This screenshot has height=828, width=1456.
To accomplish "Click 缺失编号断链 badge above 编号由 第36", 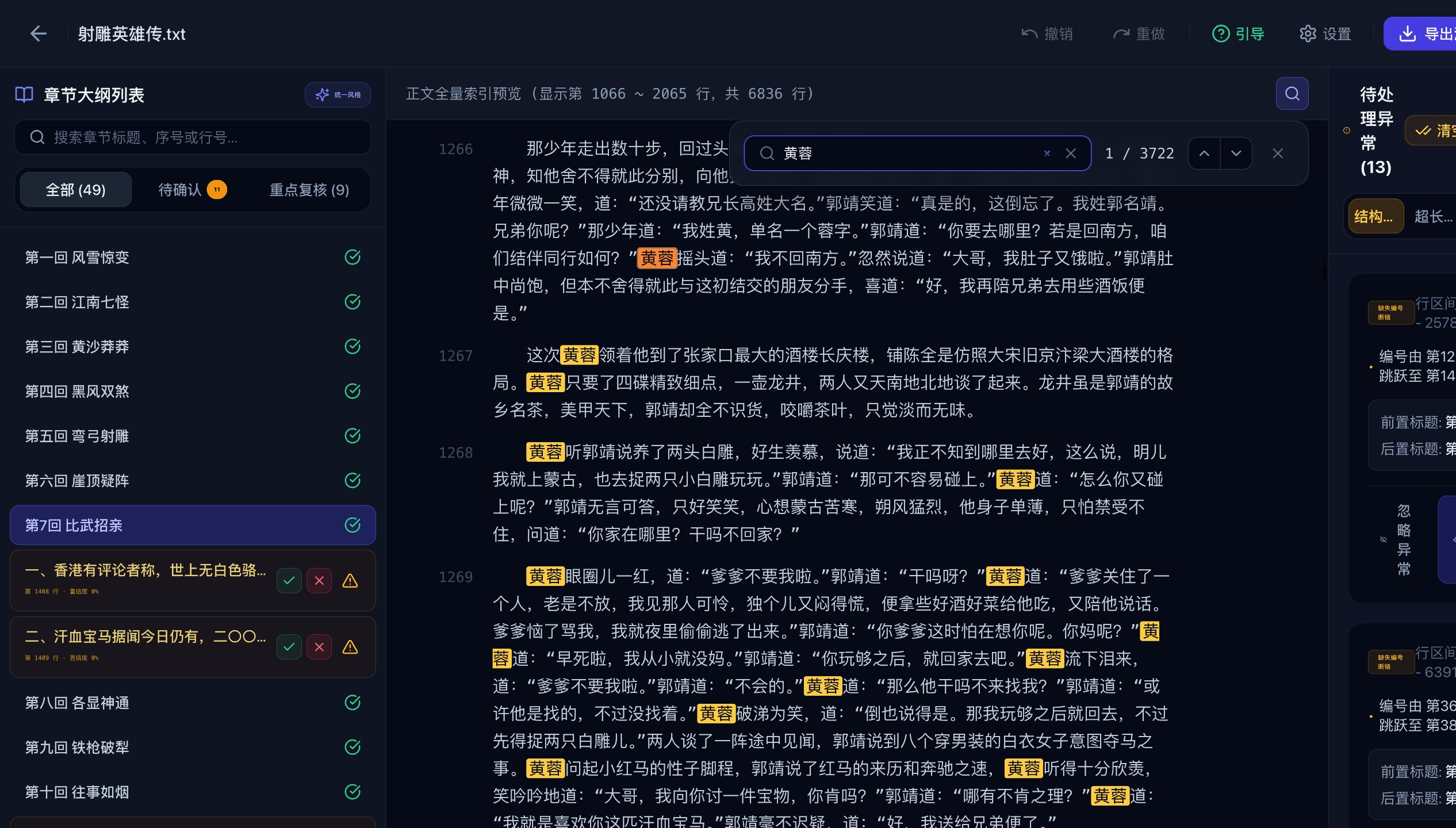I will 1390,662.
